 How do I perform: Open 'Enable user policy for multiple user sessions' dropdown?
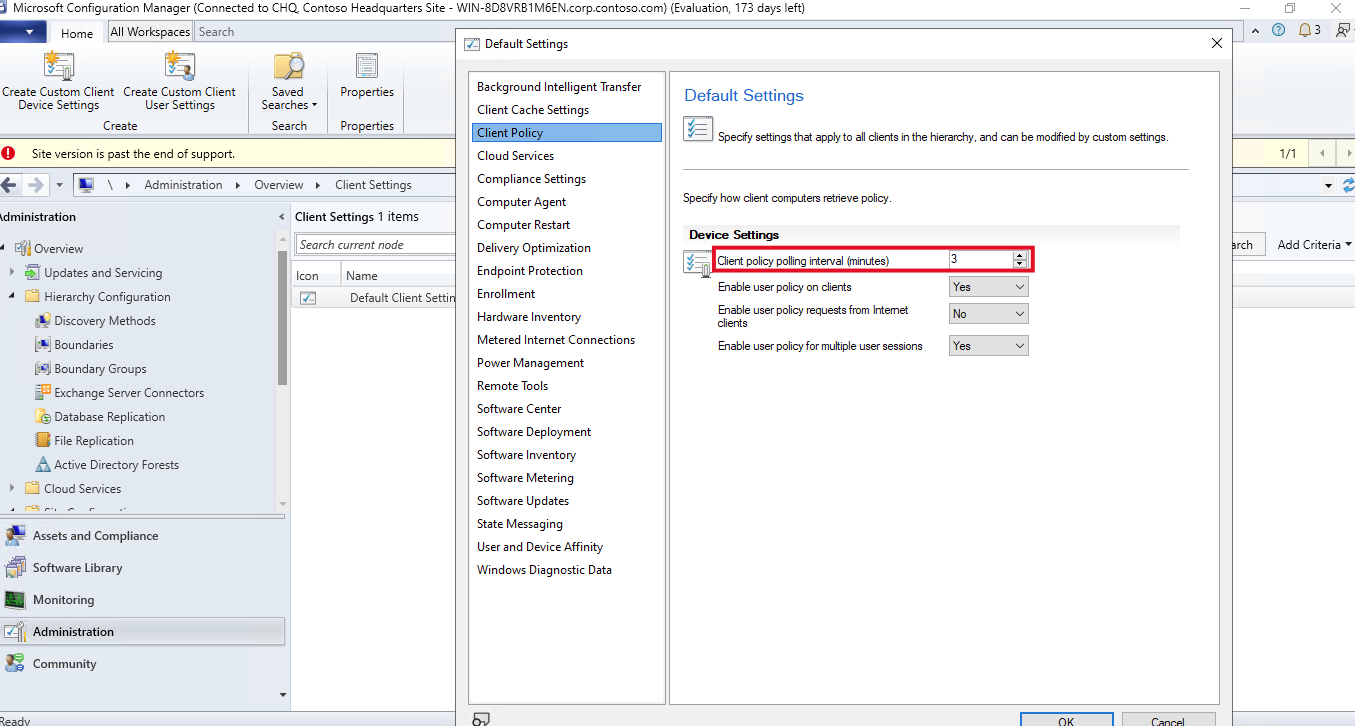pos(988,346)
